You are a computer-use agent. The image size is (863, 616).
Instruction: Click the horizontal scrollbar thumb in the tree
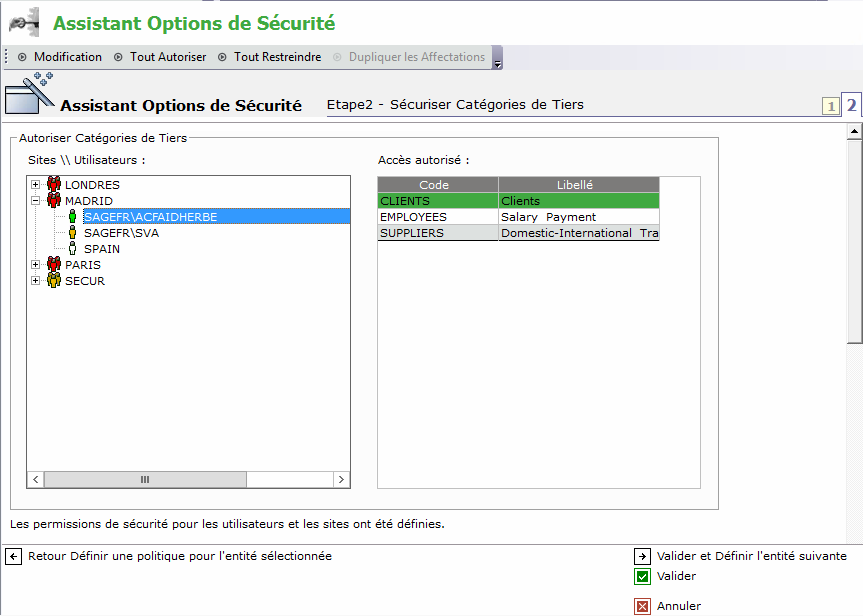pos(145,479)
